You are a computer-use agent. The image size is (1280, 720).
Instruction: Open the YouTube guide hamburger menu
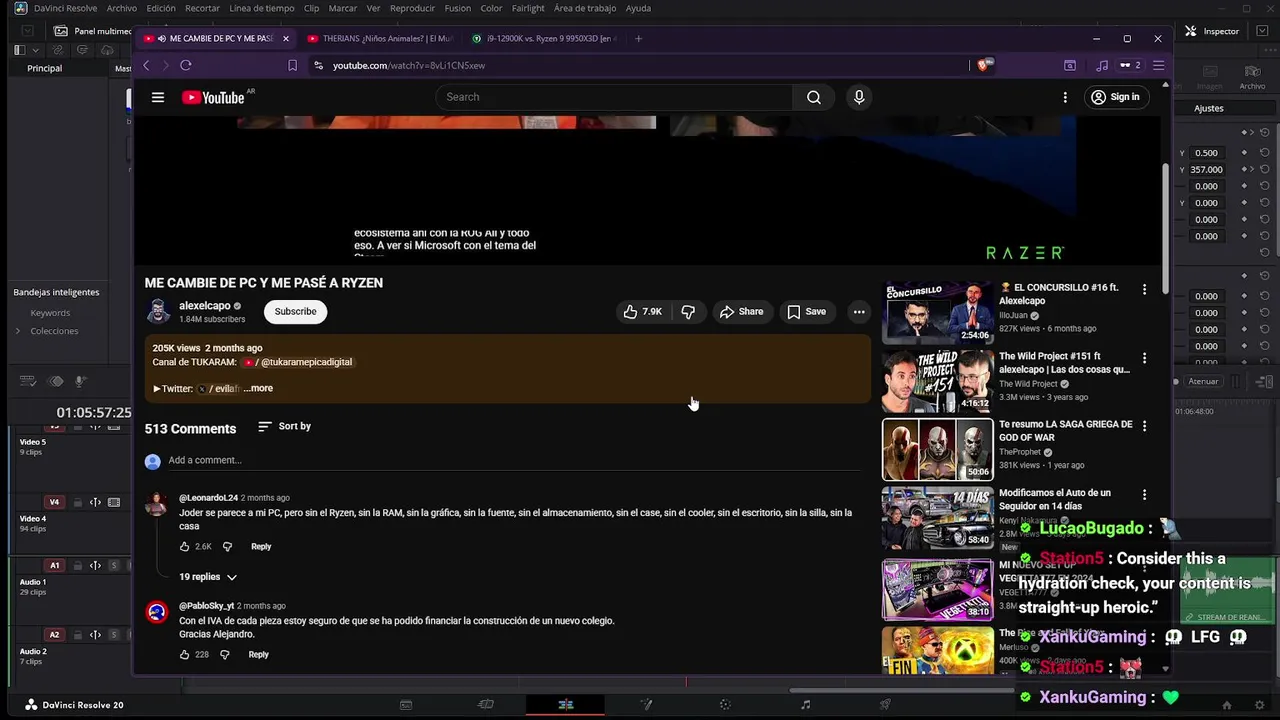157,97
